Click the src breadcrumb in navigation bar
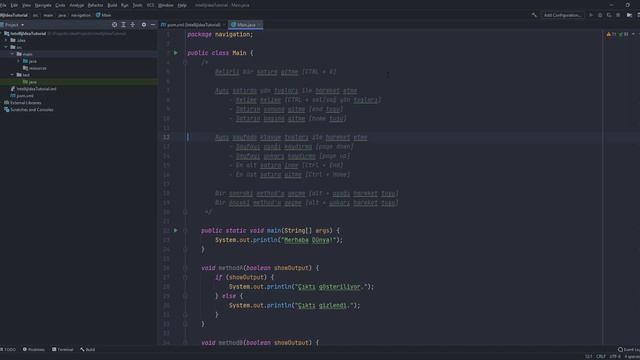 click(x=36, y=15)
